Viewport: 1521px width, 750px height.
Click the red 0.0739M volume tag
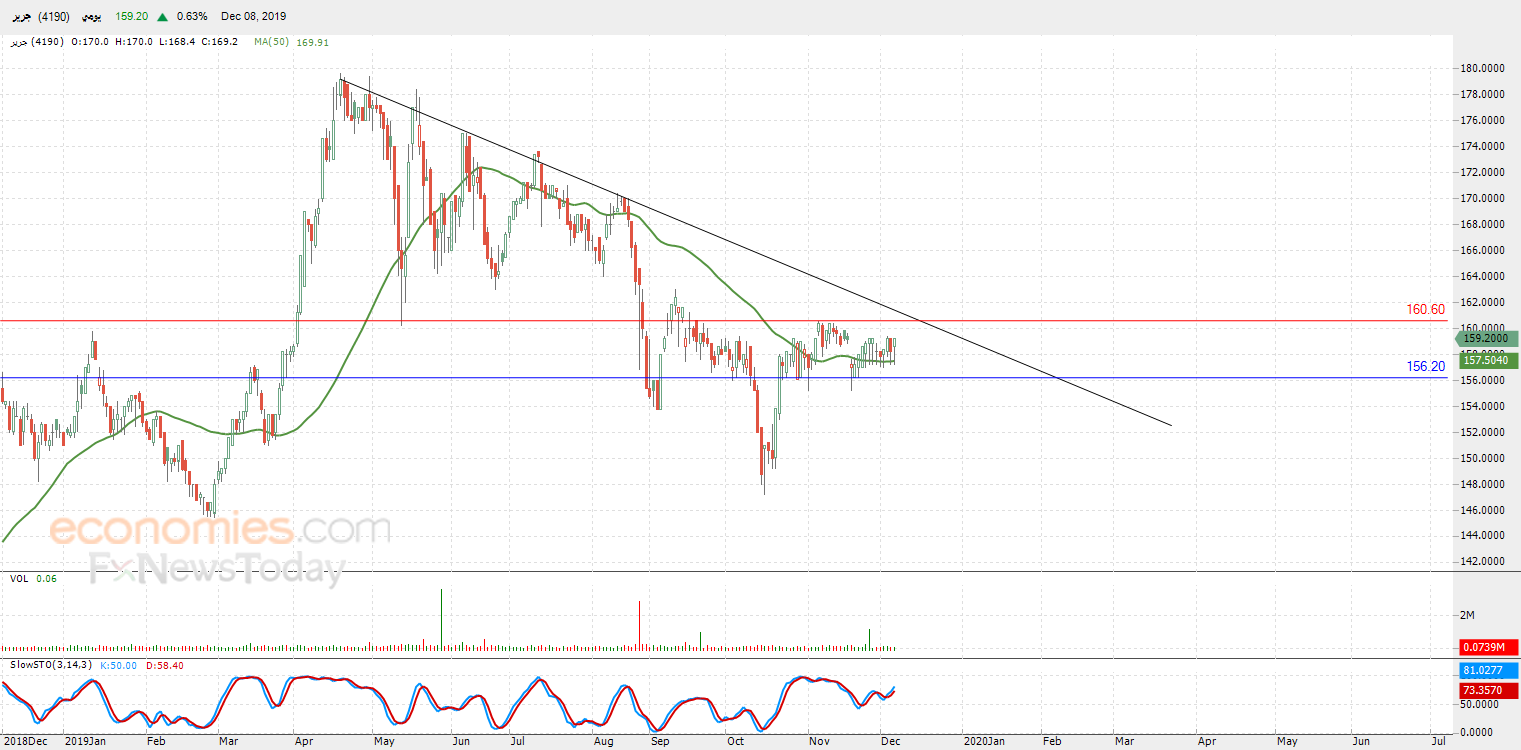(x=1490, y=647)
